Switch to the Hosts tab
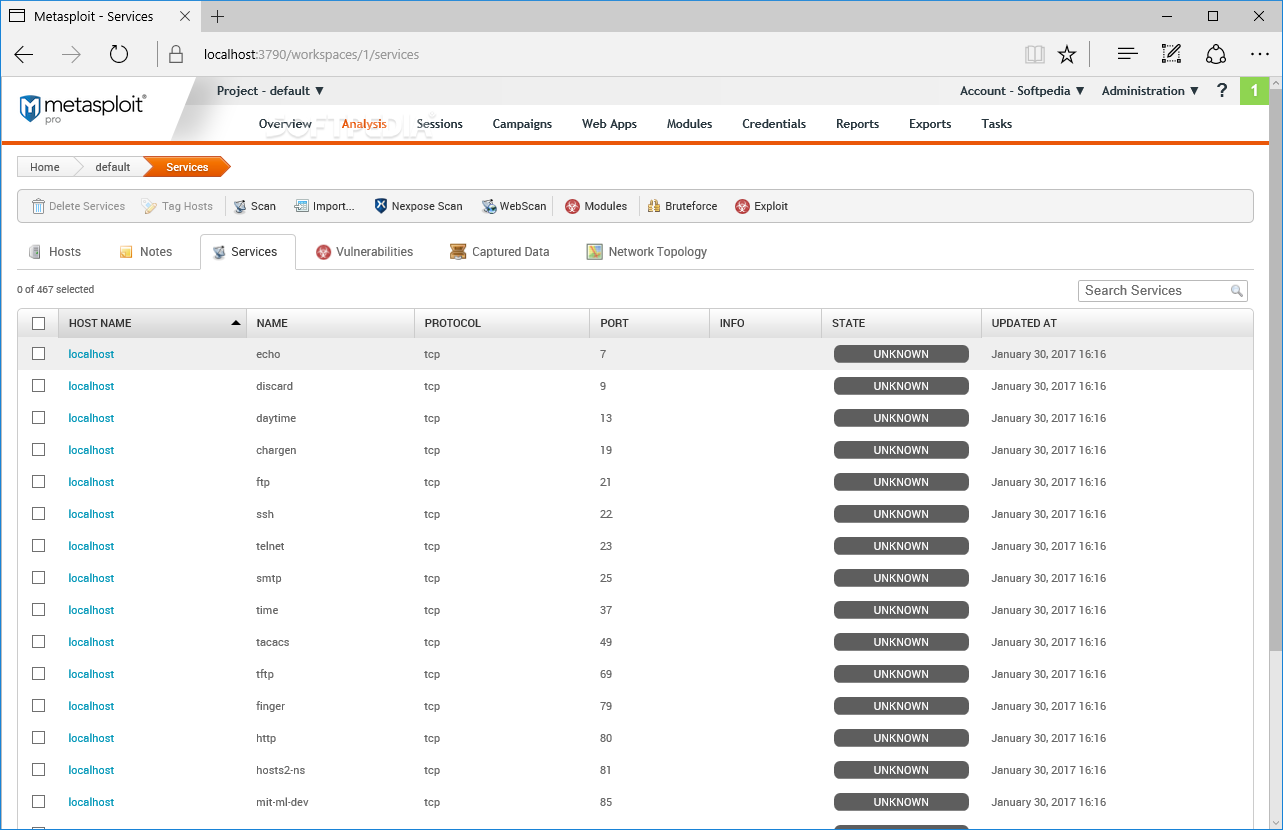1283x830 pixels. click(56, 252)
